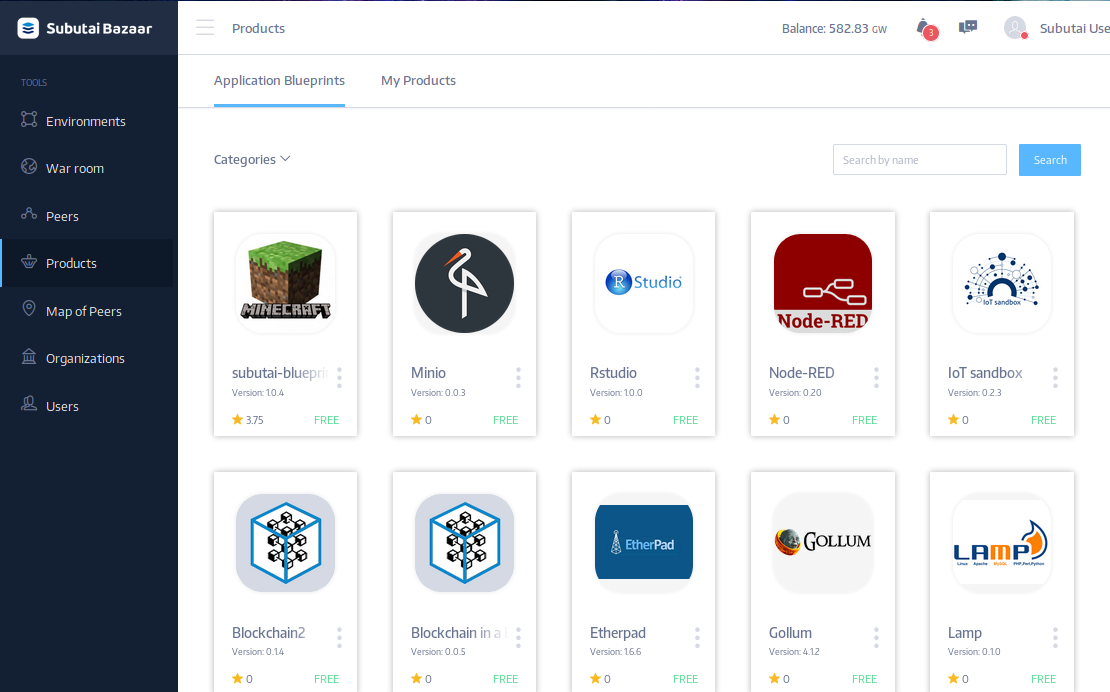Click the Subutai User account name
Viewport: 1110px width, 692px height.
pyautogui.click(x=1075, y=28)
